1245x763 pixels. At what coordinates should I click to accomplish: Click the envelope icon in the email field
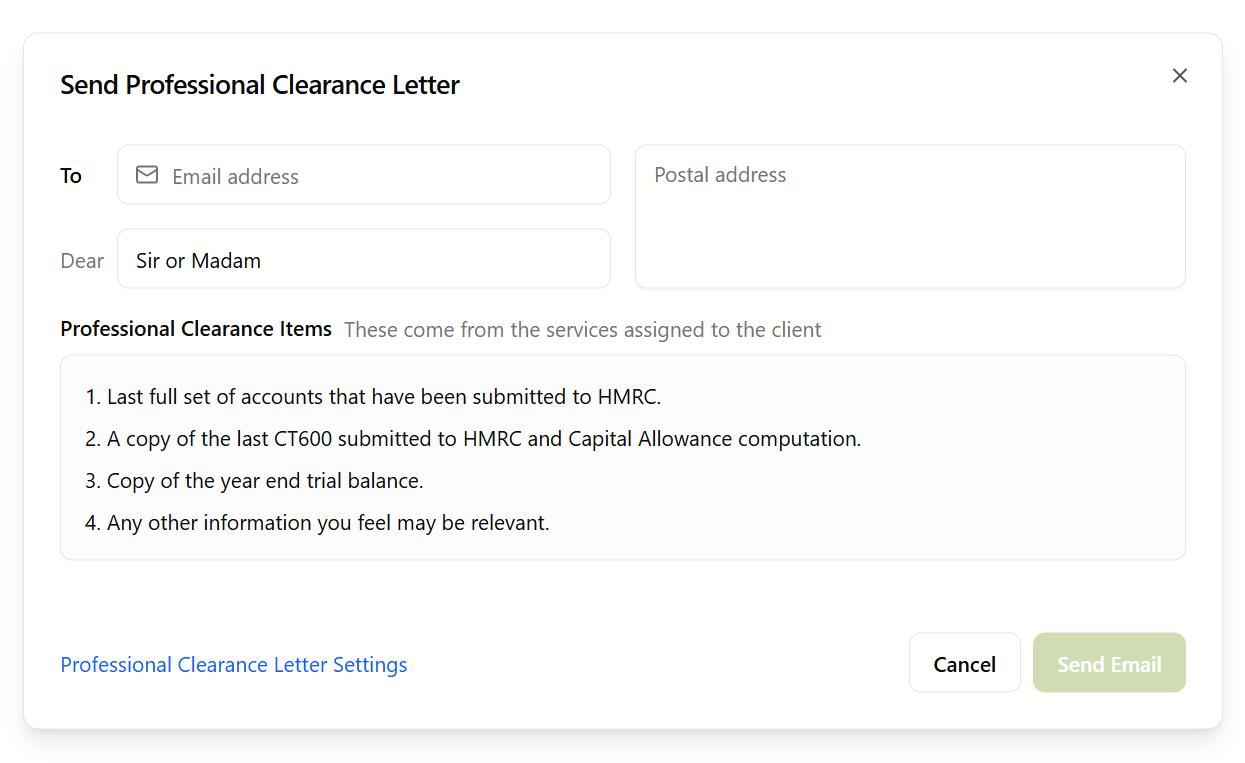coord(146,174)
